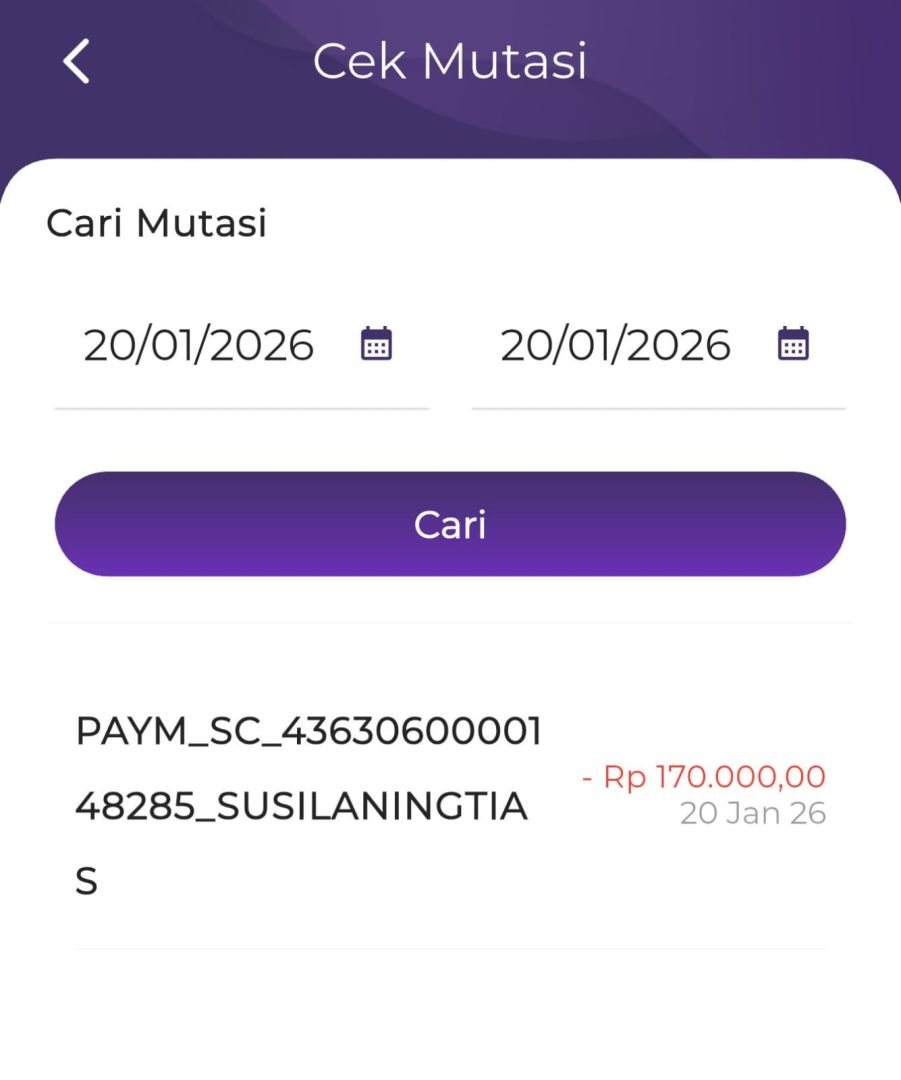
Task: Tap the divider line under the transaction entry
Action: click(450, 948)
